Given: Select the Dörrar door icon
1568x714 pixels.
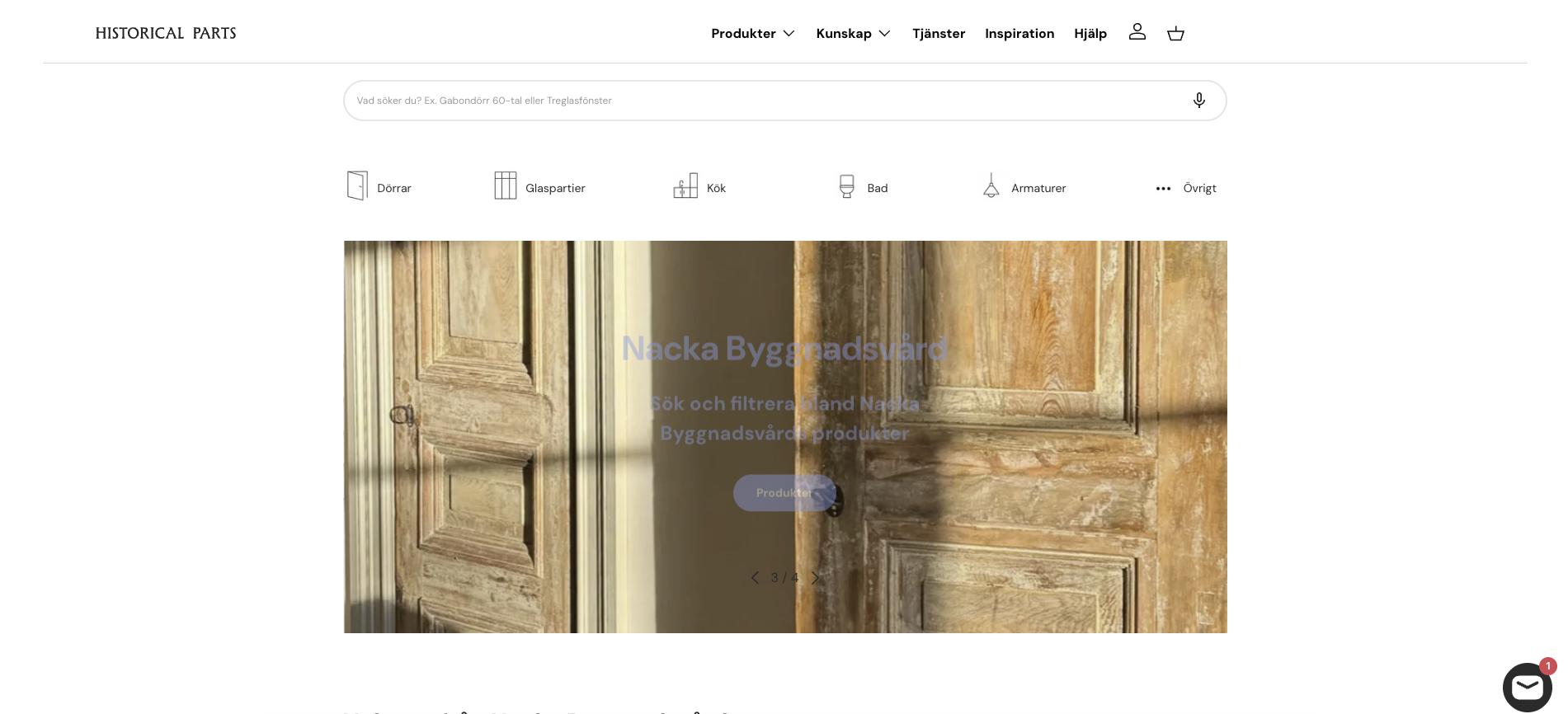Looking at the screenshot, I should (x=357, y=186).
